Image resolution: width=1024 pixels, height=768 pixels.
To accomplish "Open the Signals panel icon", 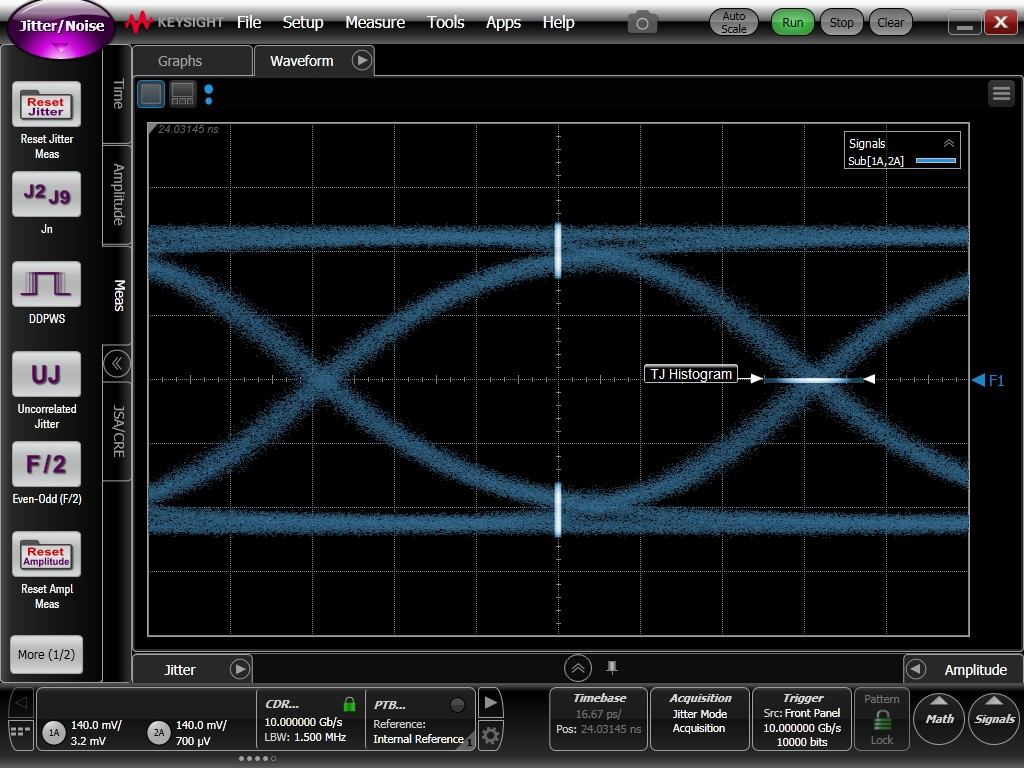I will click(x=993, y=718).
